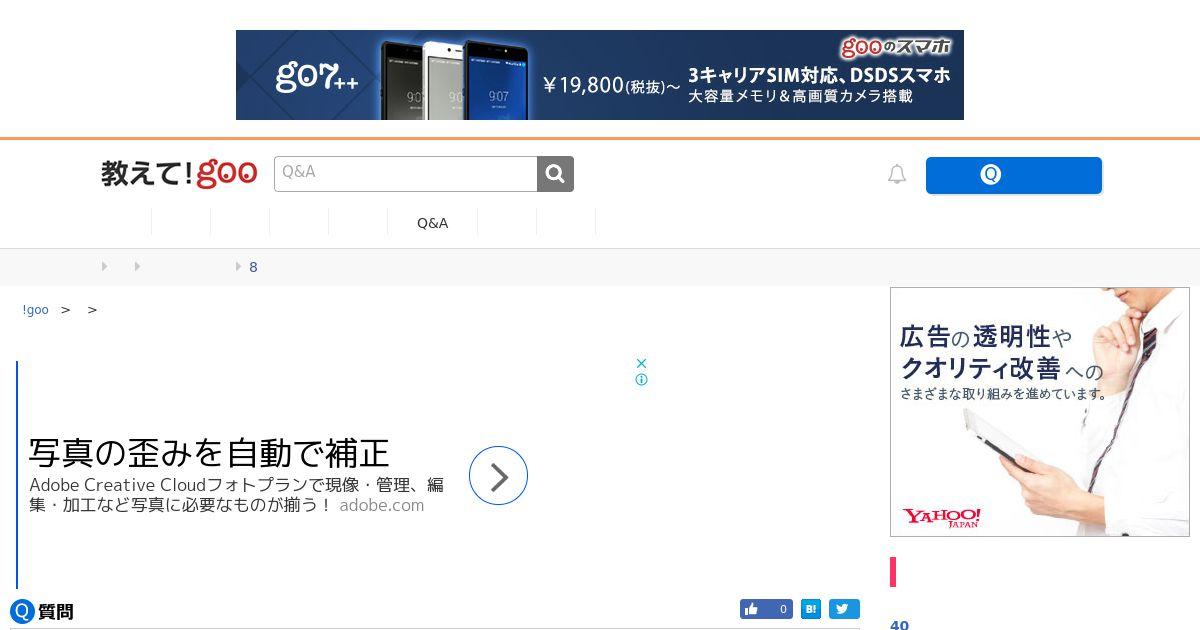Click the Q icon beside 質問 heading
Screen dimensions: 1200x630
[22, 611]
